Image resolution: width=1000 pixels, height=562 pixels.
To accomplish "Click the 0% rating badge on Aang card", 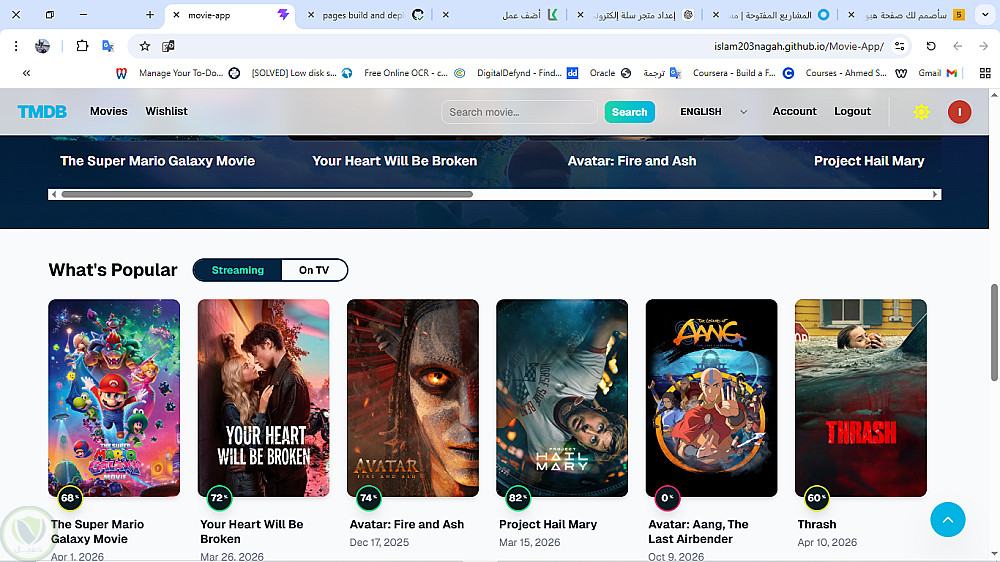I will coord(667,498).
